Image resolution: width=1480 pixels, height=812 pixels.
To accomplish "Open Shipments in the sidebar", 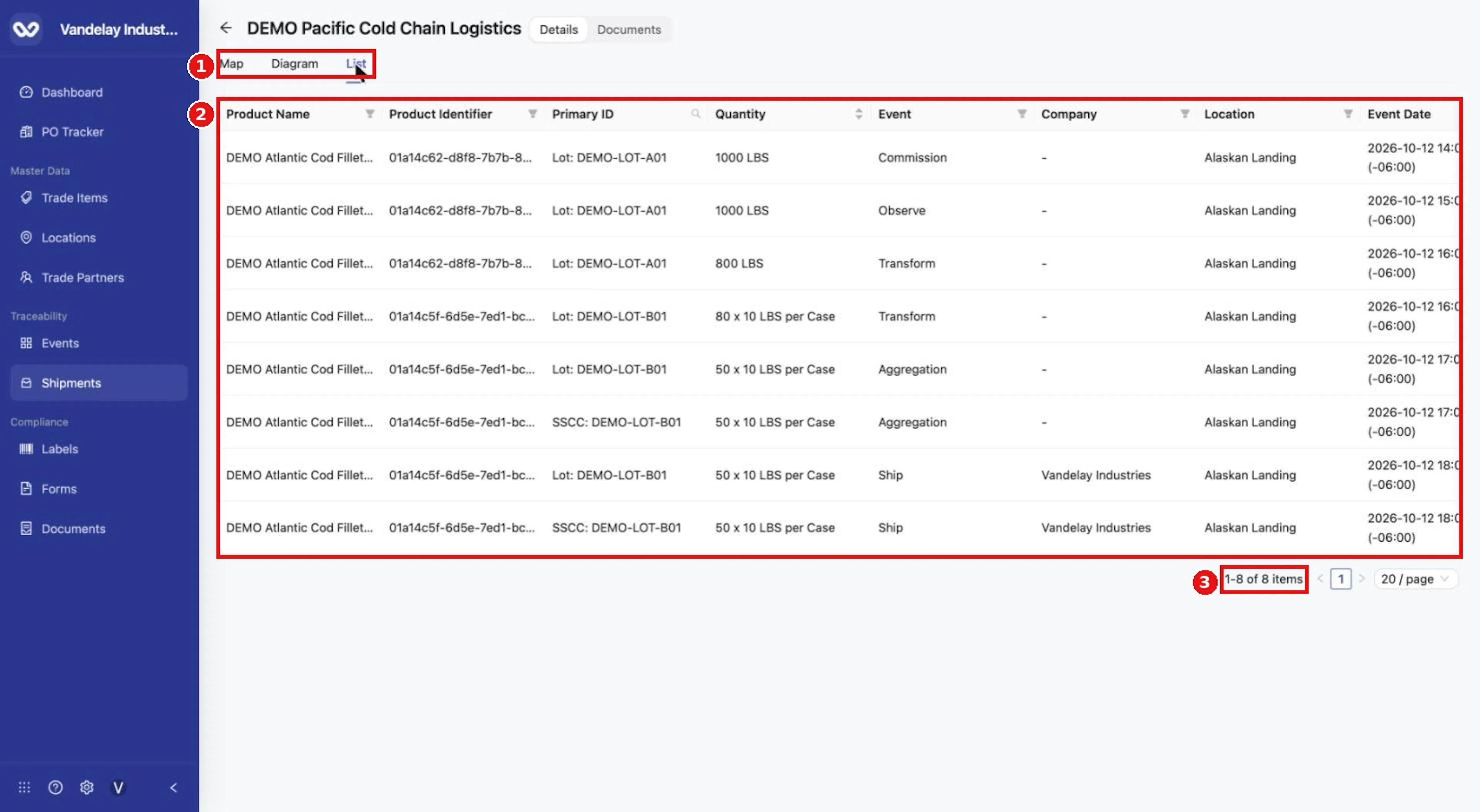I will click(99, 383).
